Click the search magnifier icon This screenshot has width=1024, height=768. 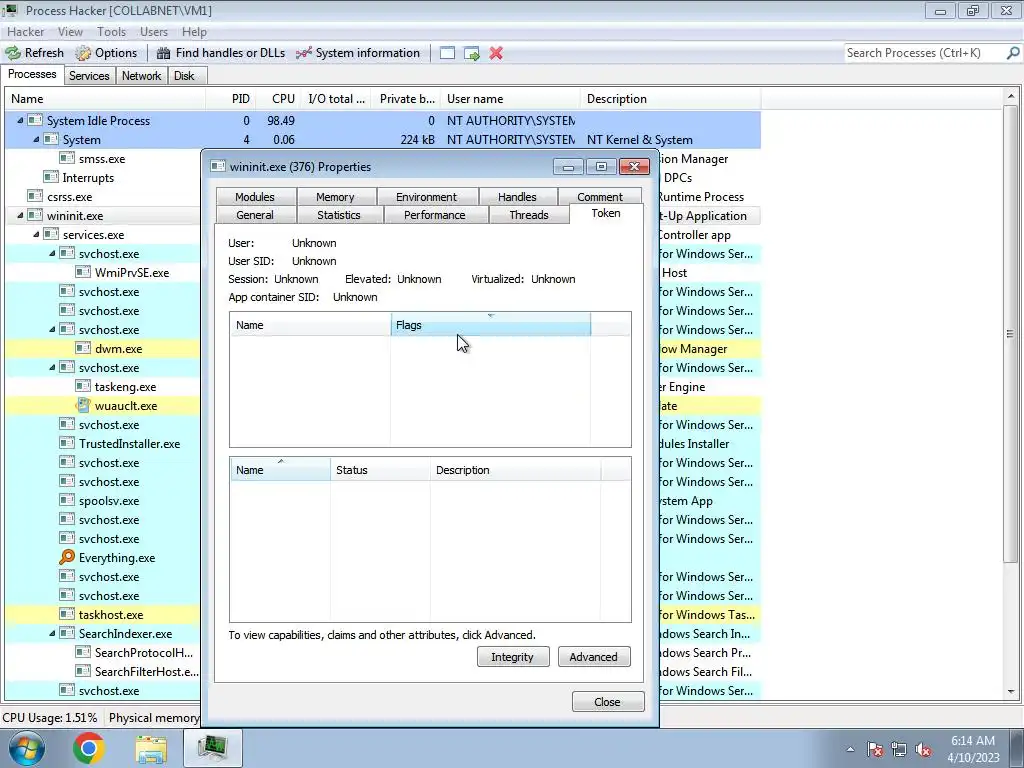(x=1013, y=53)
